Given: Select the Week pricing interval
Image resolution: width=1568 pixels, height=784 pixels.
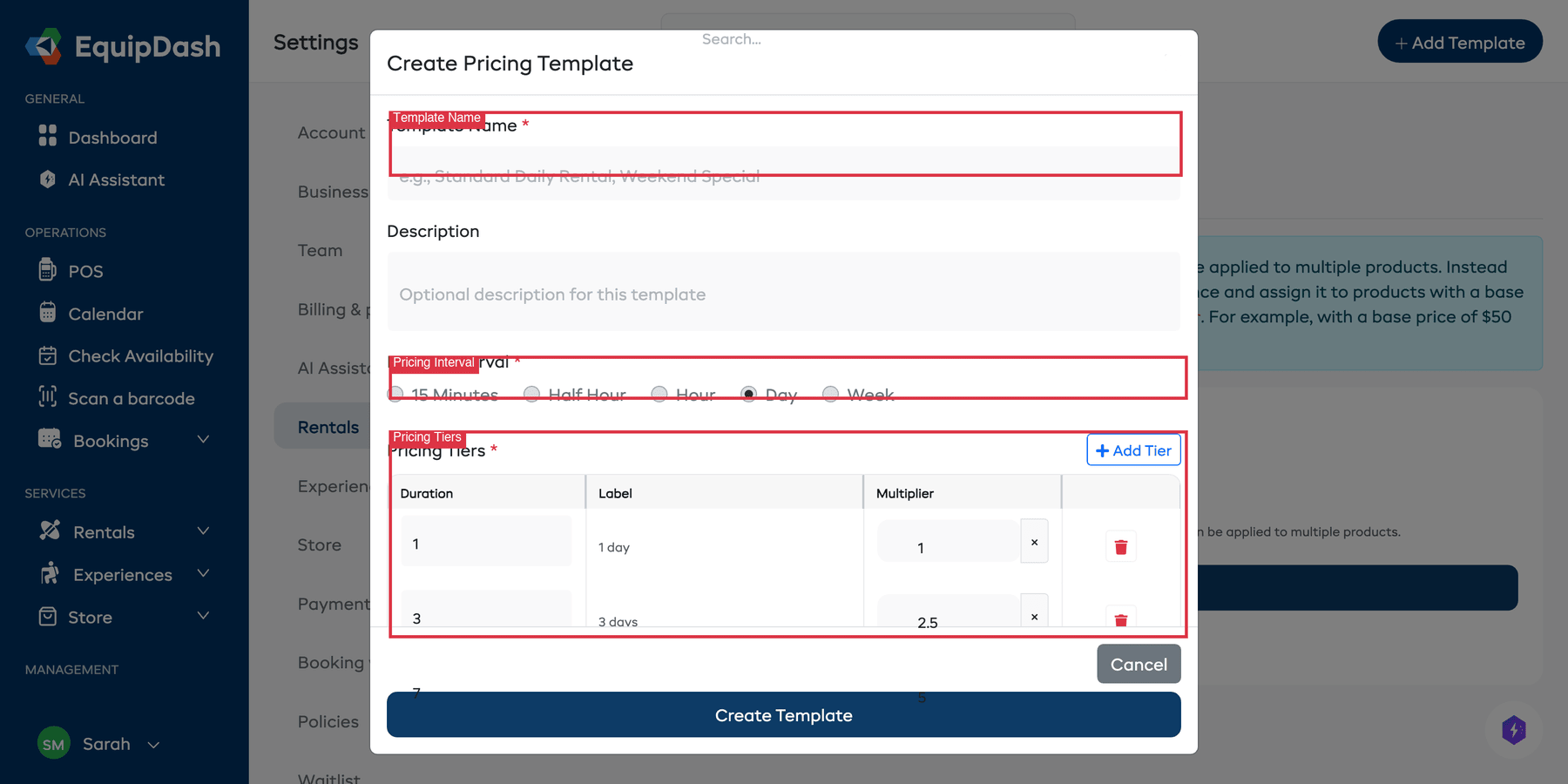Looking at the screenshot, I should coord(830,394).
